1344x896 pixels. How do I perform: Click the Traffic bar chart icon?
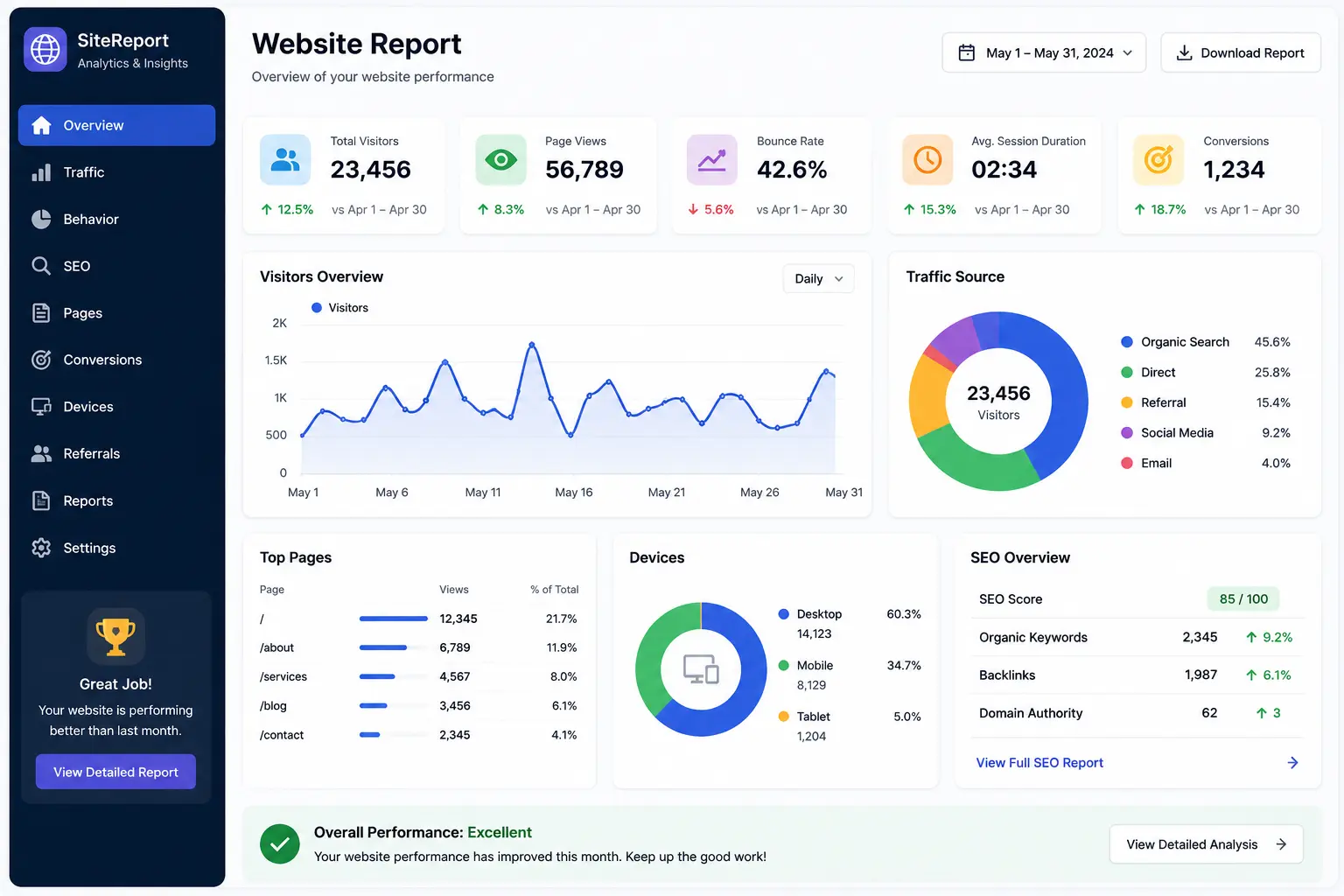tap(41, 172)
